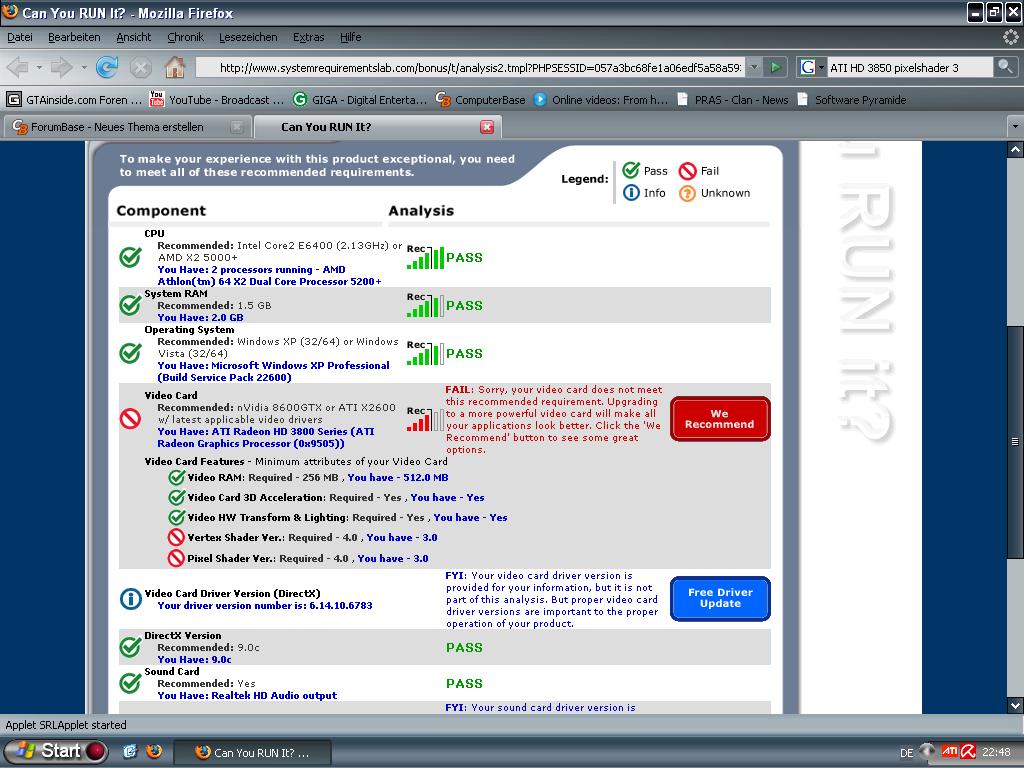Launch Firefox from quick launch
Screen dimensions: 1024x768
tap(154, 752)
